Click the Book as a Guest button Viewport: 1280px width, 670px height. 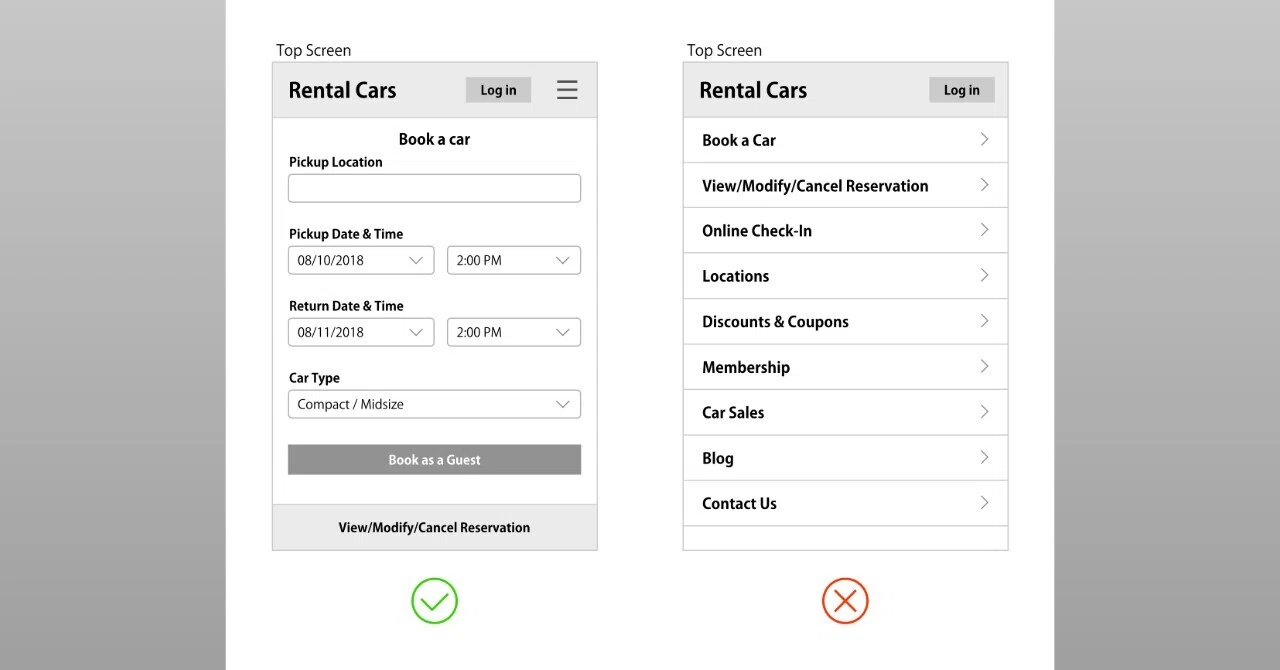point(434,460)
